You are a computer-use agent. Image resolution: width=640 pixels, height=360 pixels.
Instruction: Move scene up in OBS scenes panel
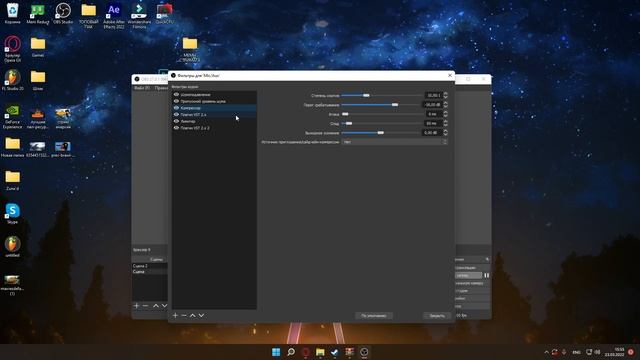(156, 306)
